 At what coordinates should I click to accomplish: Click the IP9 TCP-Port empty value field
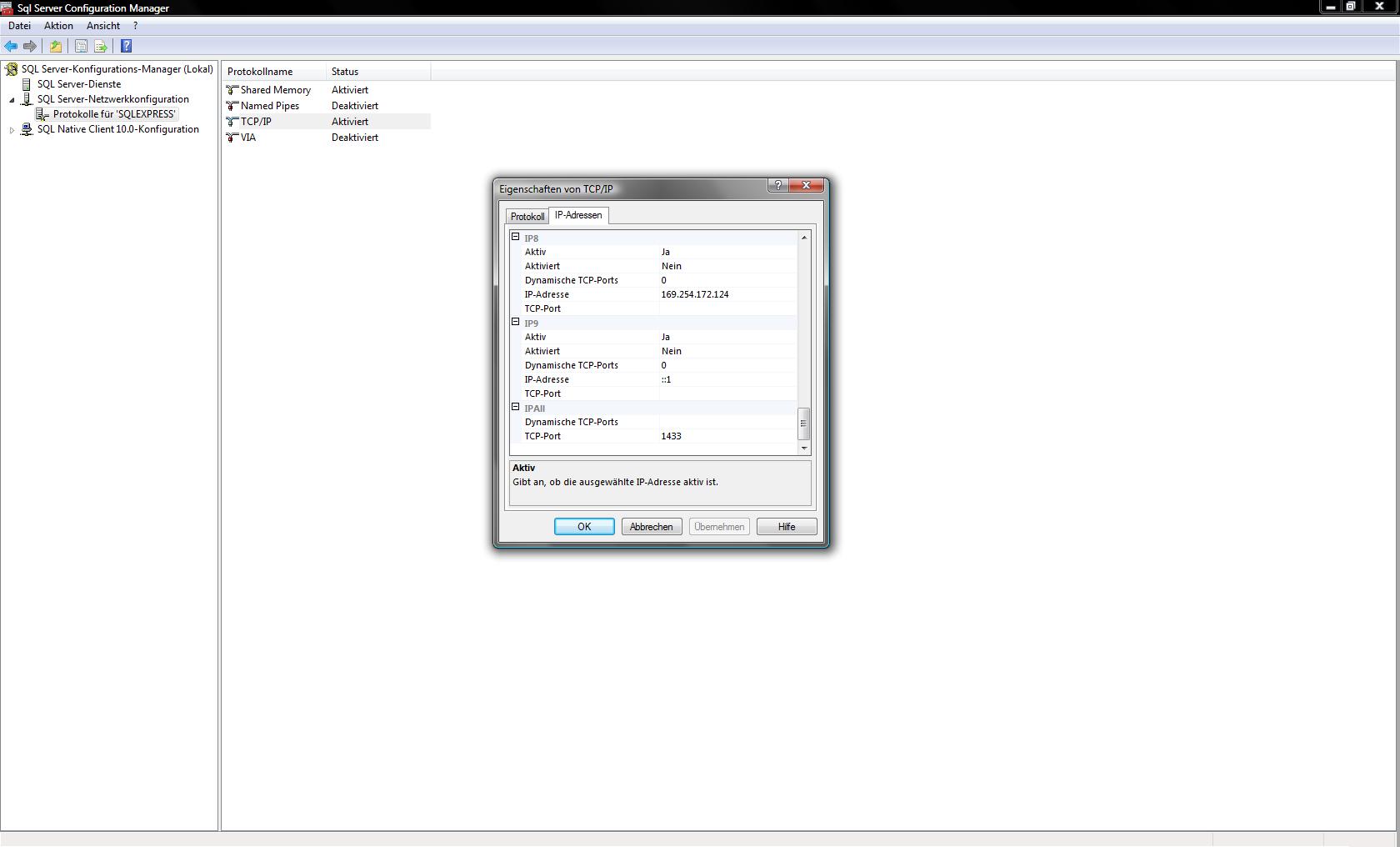click(x=727, y=393)
